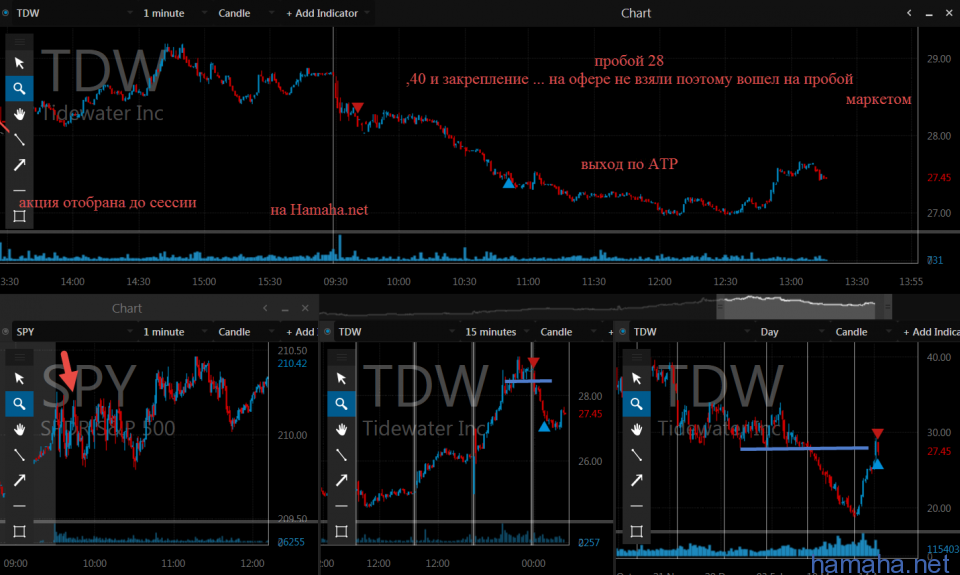Pick the line drawing tool in the main TDW chart
This screenshot has height=575, width=960.
[x=19, y=140]
